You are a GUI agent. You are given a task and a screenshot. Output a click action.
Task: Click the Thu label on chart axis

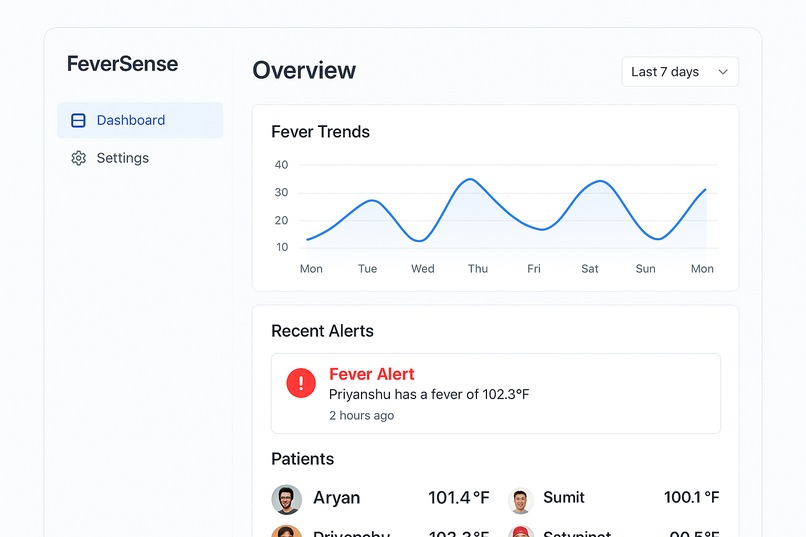pos(478,269)
